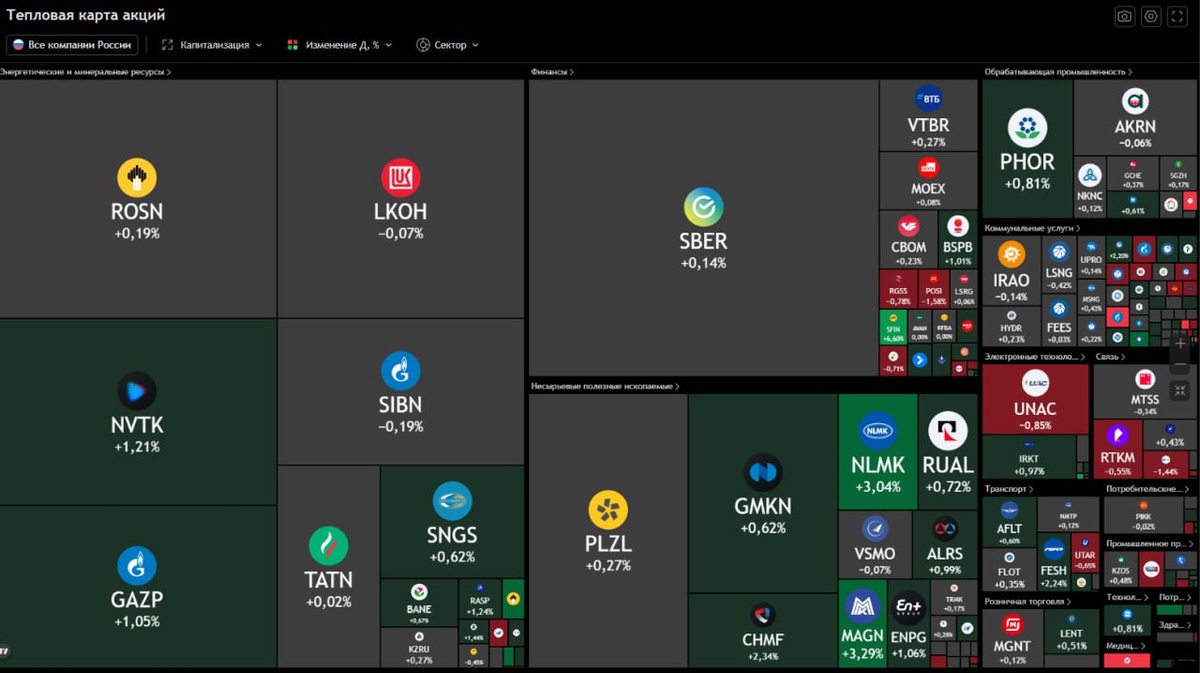Open the 'Изменение Д, %' color-by dropdown
1200x673 pixels.
click(x=340, y=45)
